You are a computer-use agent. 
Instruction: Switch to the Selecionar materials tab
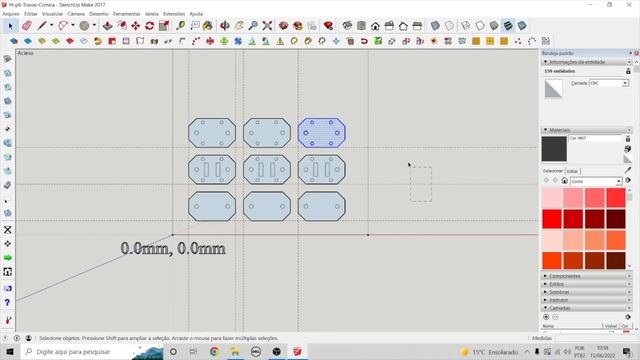pyautogui.click(x=553, y=171)
